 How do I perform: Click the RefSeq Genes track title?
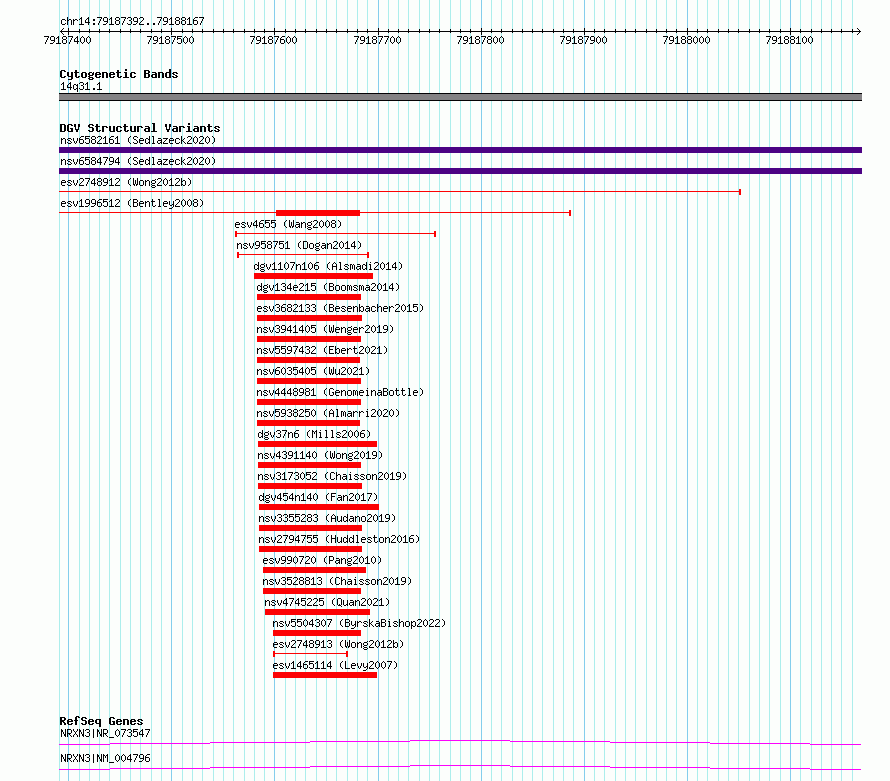pos(101,721)
